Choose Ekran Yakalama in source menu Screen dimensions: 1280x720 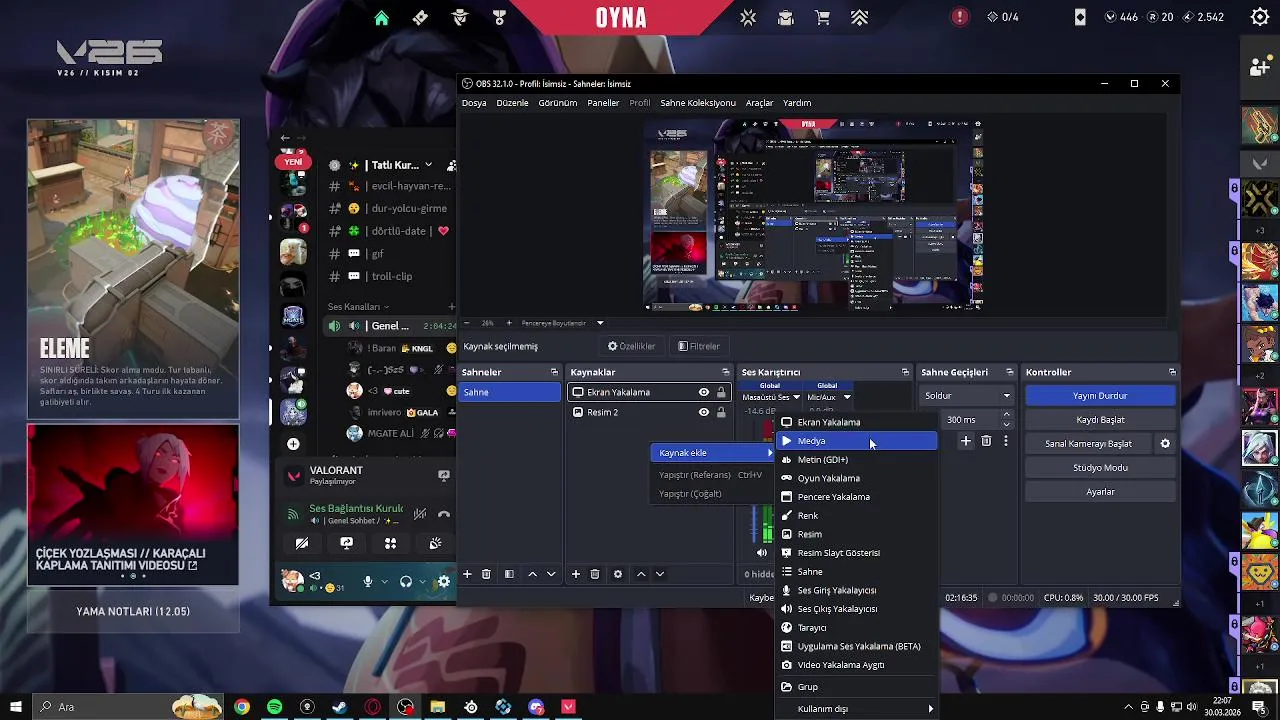pyautogui.click(x=857, y=422)
